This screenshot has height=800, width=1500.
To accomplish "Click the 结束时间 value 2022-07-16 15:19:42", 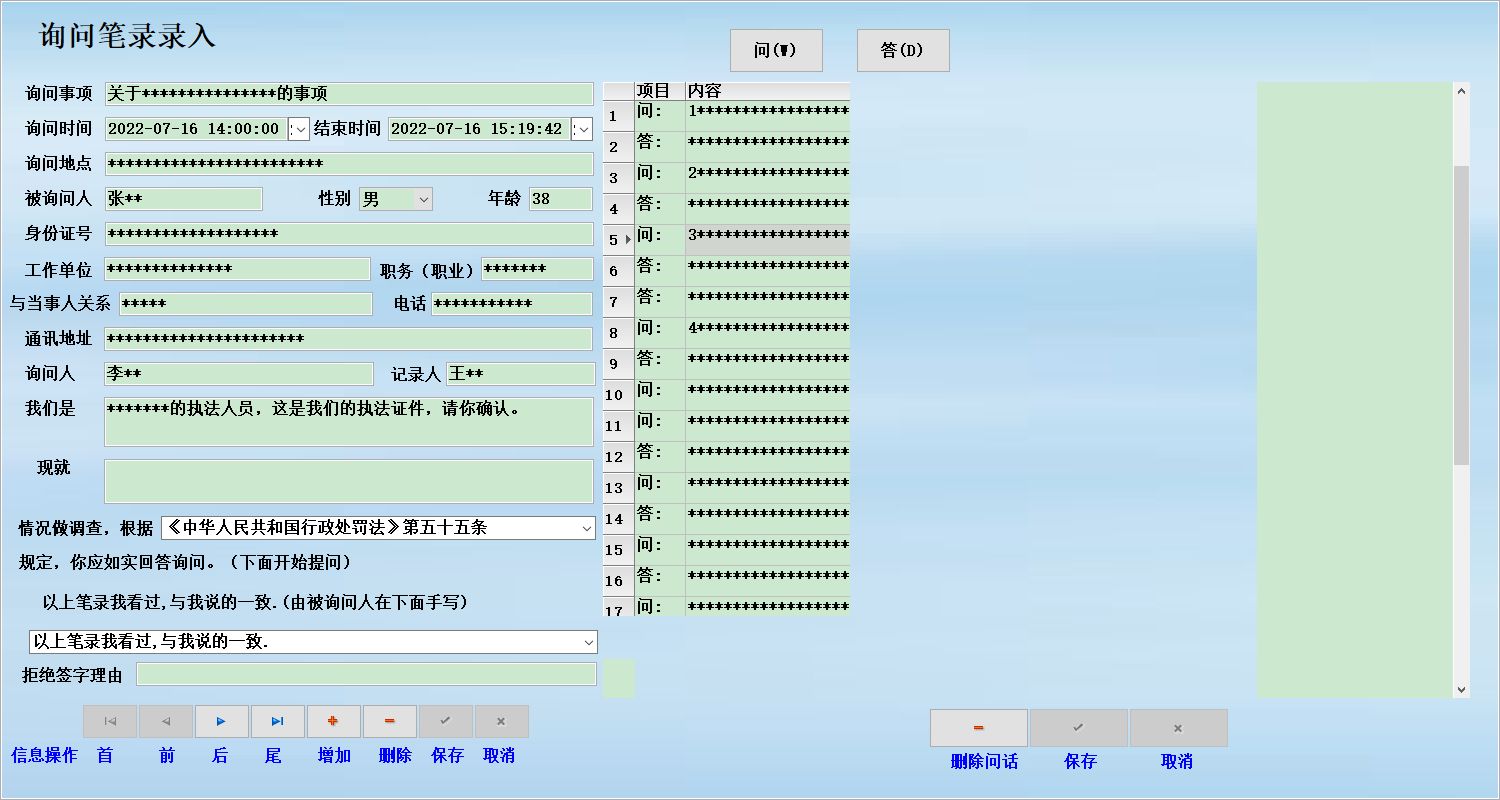I will point(477,129).
